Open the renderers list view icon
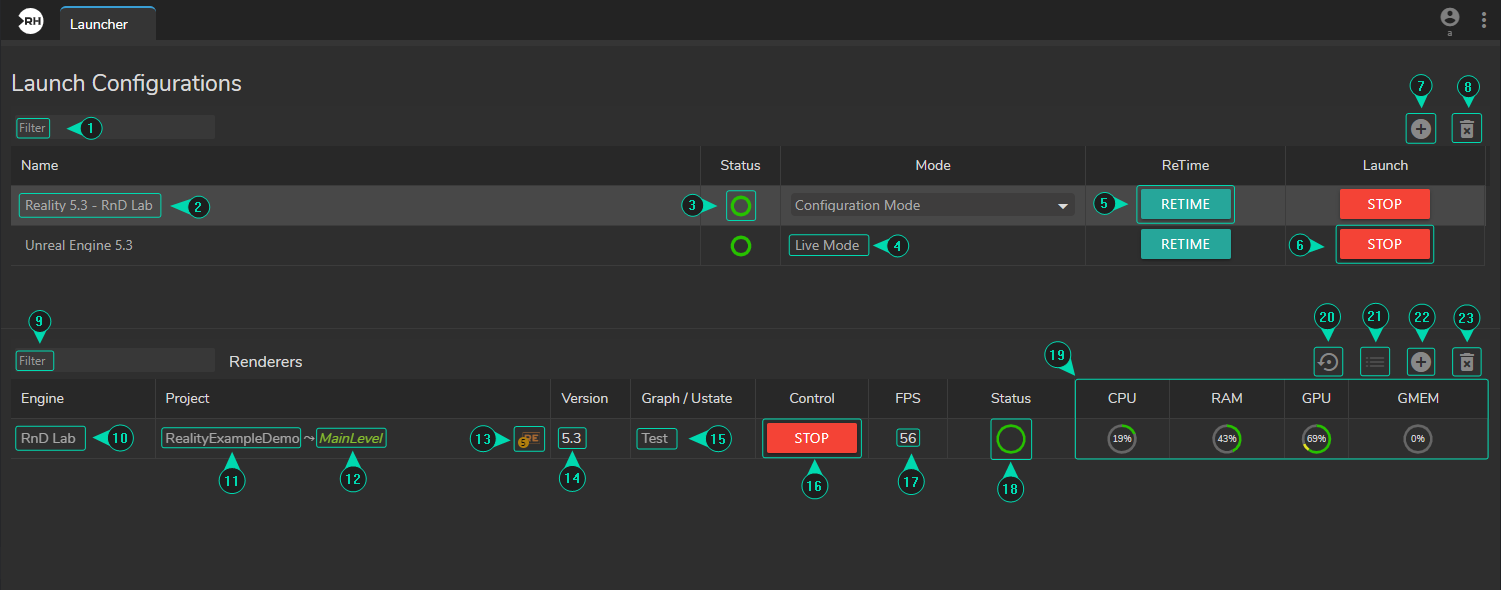Screen dimensions: 1501x590 (1375, 362)
